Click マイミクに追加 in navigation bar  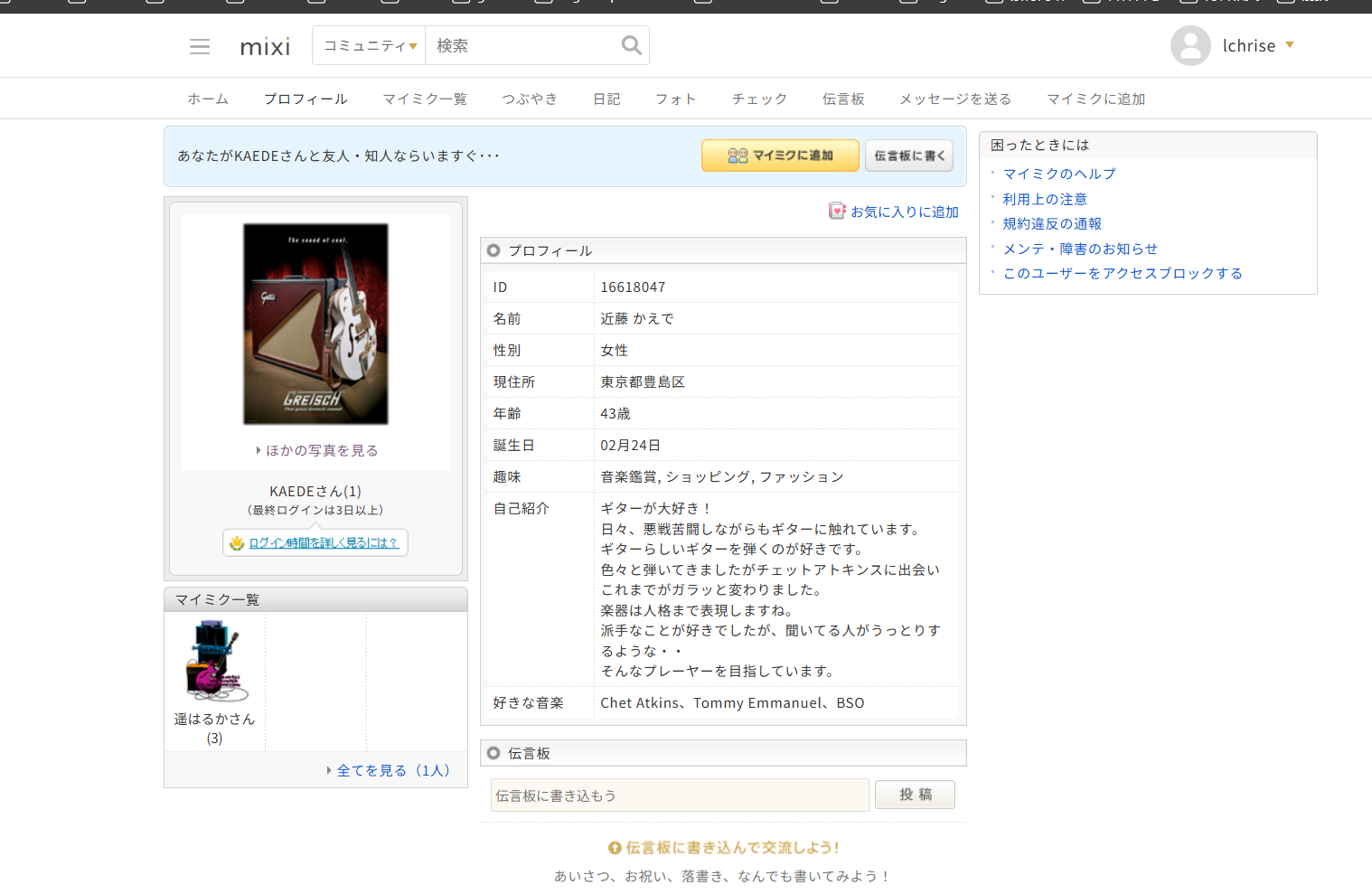[x=1095, y=99]
